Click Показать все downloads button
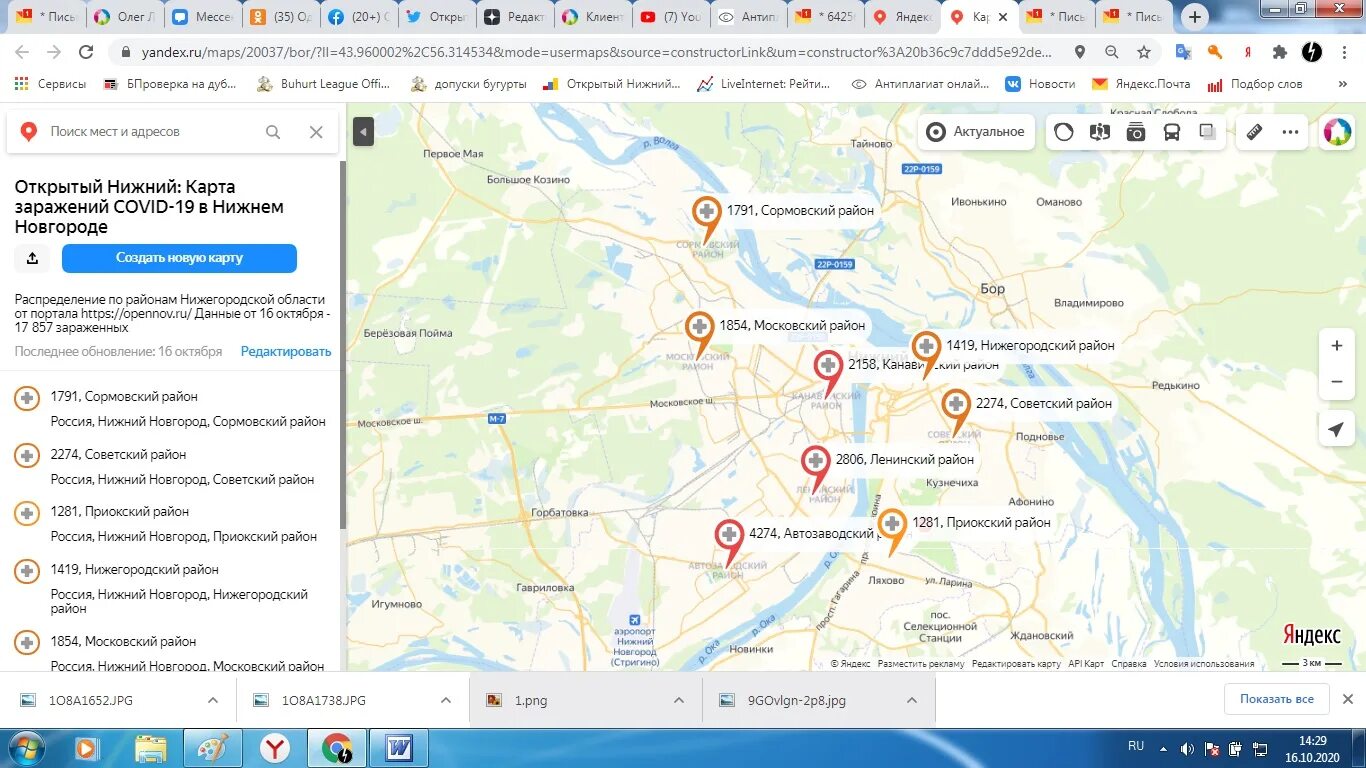This screenshot has width=1366, height=768. [1277, 699]
